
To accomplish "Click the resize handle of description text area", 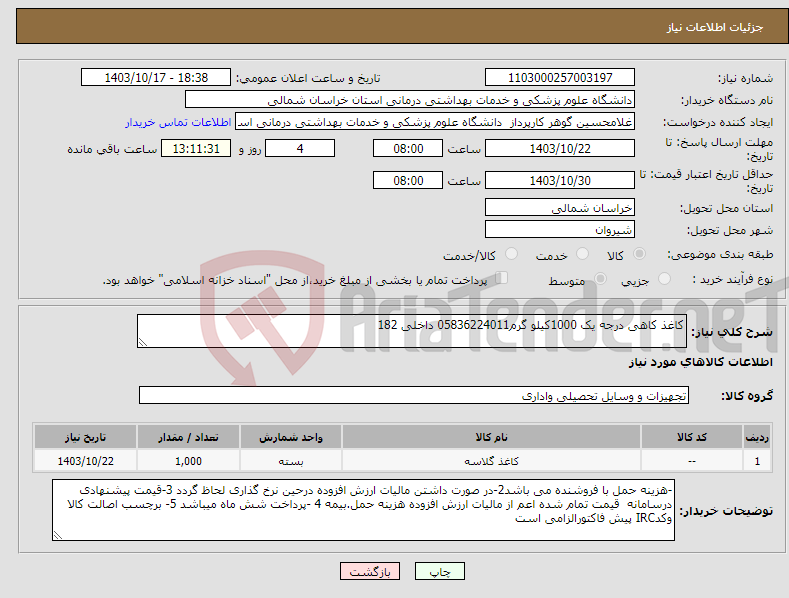I will coord(143,342).
